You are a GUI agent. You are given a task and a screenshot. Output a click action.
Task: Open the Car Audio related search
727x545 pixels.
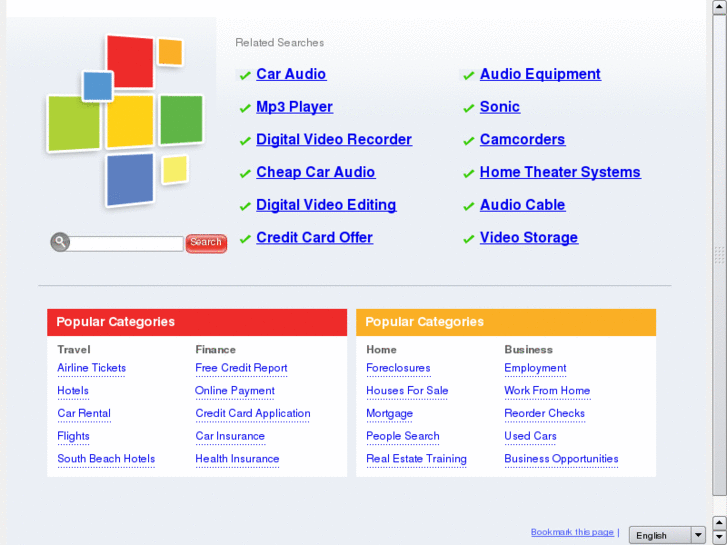tap(291, 74)
